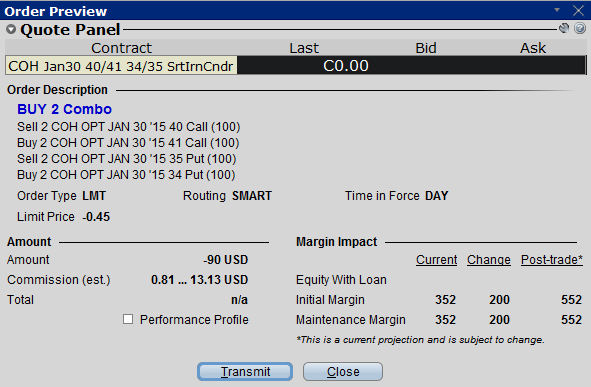Click Maintenance Margin post-trade value 552
Screen dimensions: 591x387
(571, 320)
